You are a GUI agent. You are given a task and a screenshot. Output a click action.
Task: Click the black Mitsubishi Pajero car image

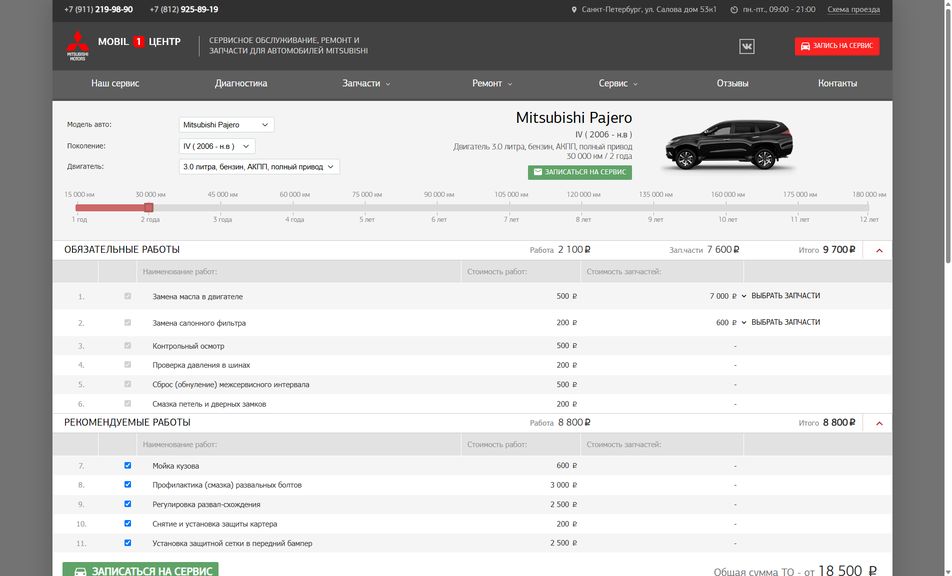point(729,144)
